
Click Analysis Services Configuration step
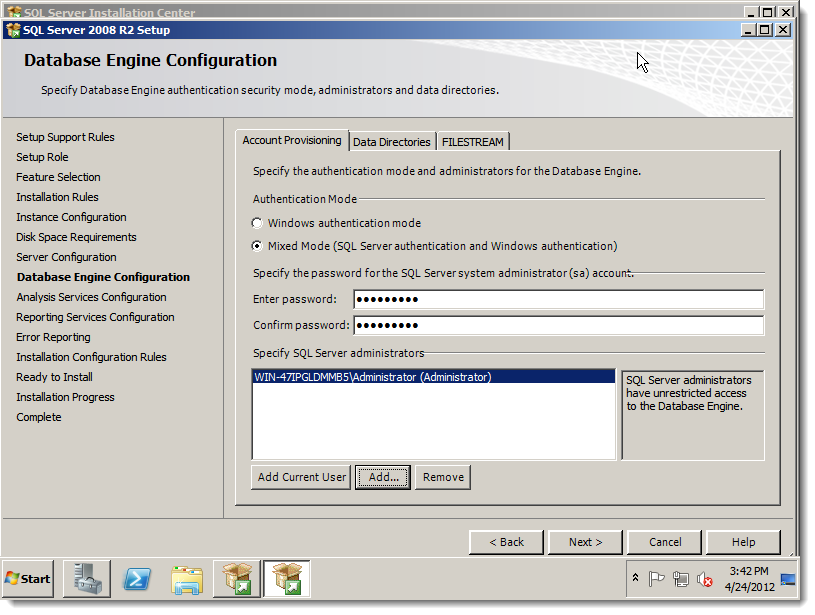[91, 297]
